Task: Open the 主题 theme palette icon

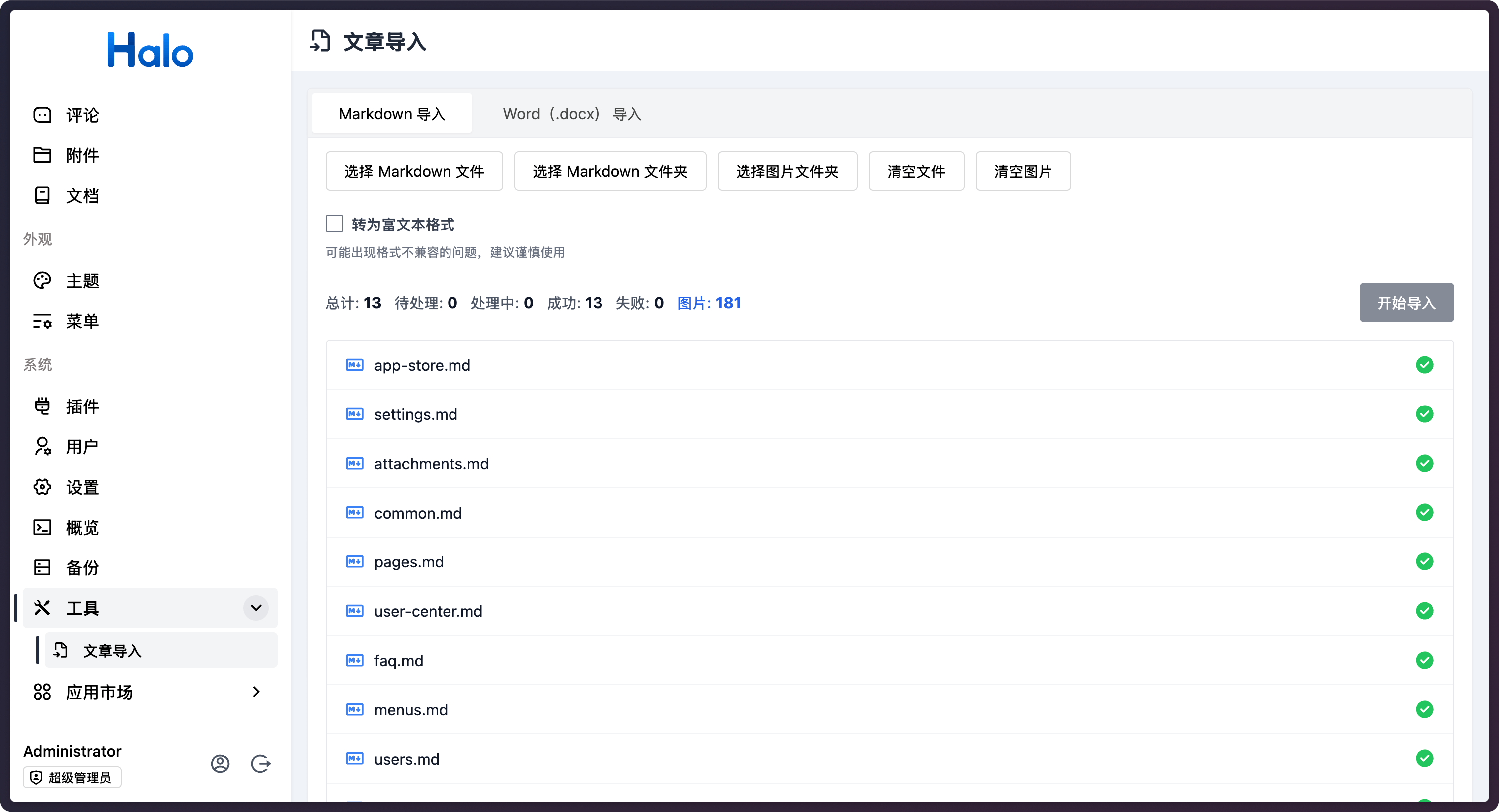Action: 42,281
